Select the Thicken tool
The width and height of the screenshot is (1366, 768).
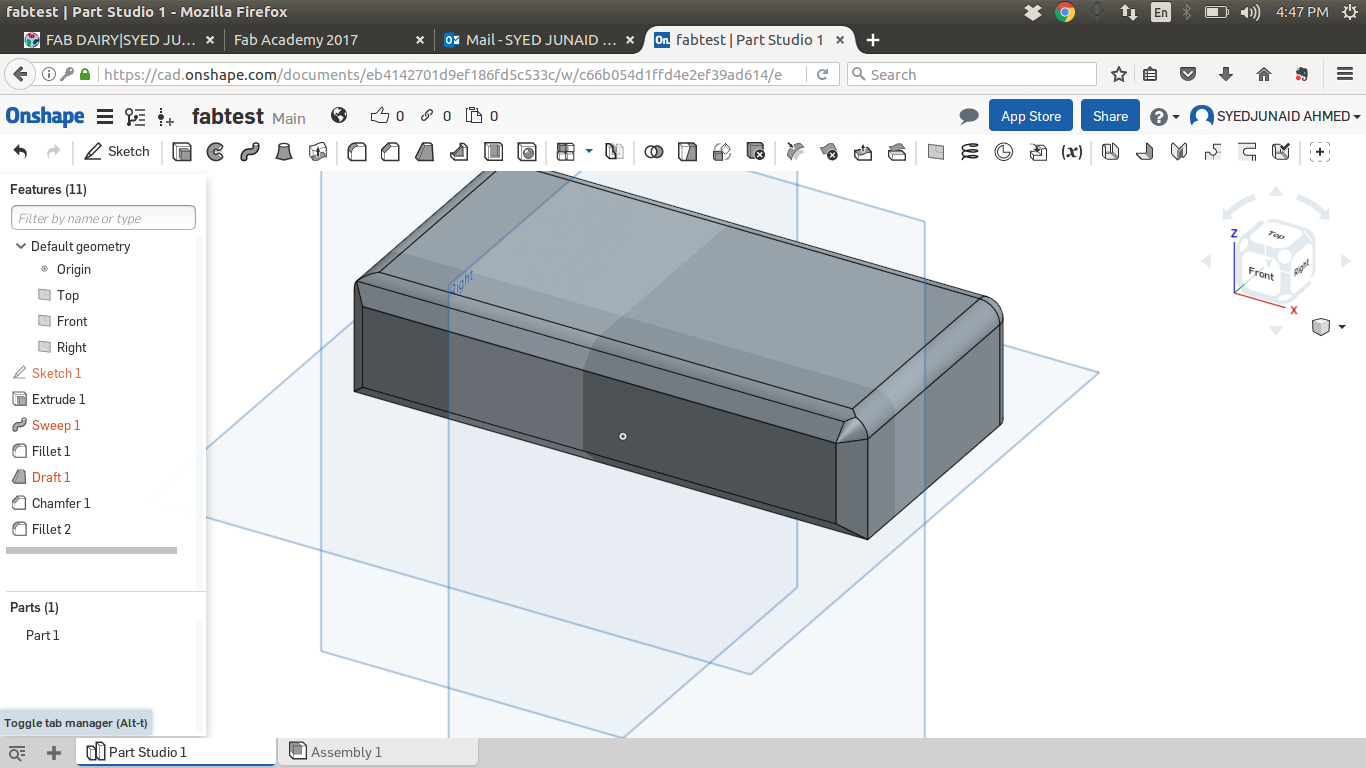pyautogui.click(x=318, y=152)
